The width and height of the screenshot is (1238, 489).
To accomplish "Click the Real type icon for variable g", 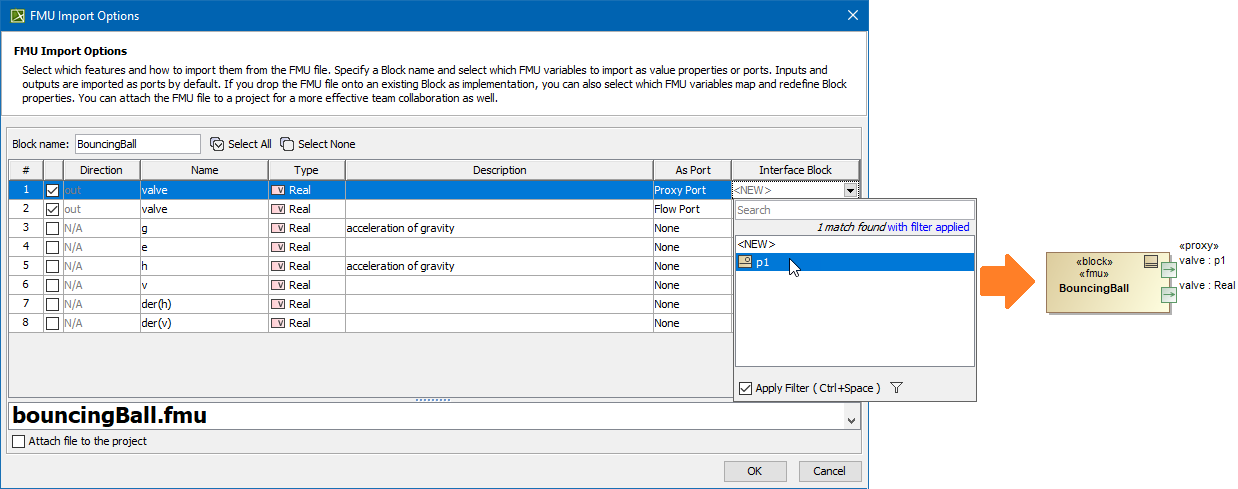I will click(x=278, y=228).
